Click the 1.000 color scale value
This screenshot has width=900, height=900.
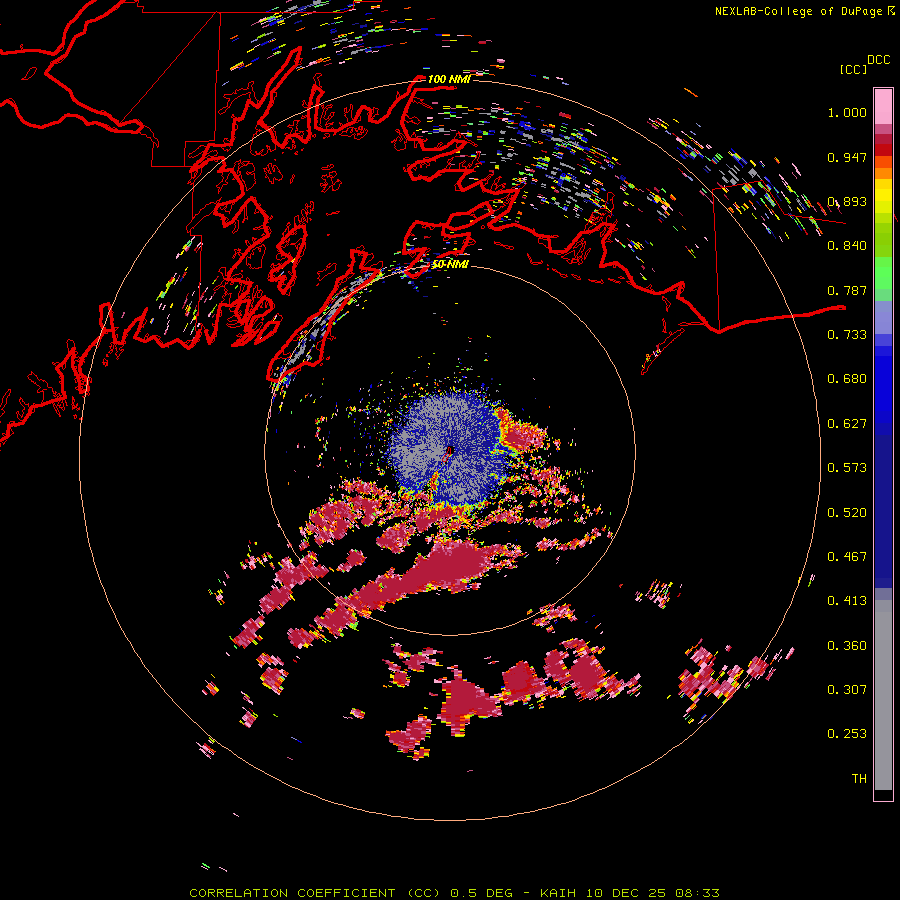[x=847, y=112]
